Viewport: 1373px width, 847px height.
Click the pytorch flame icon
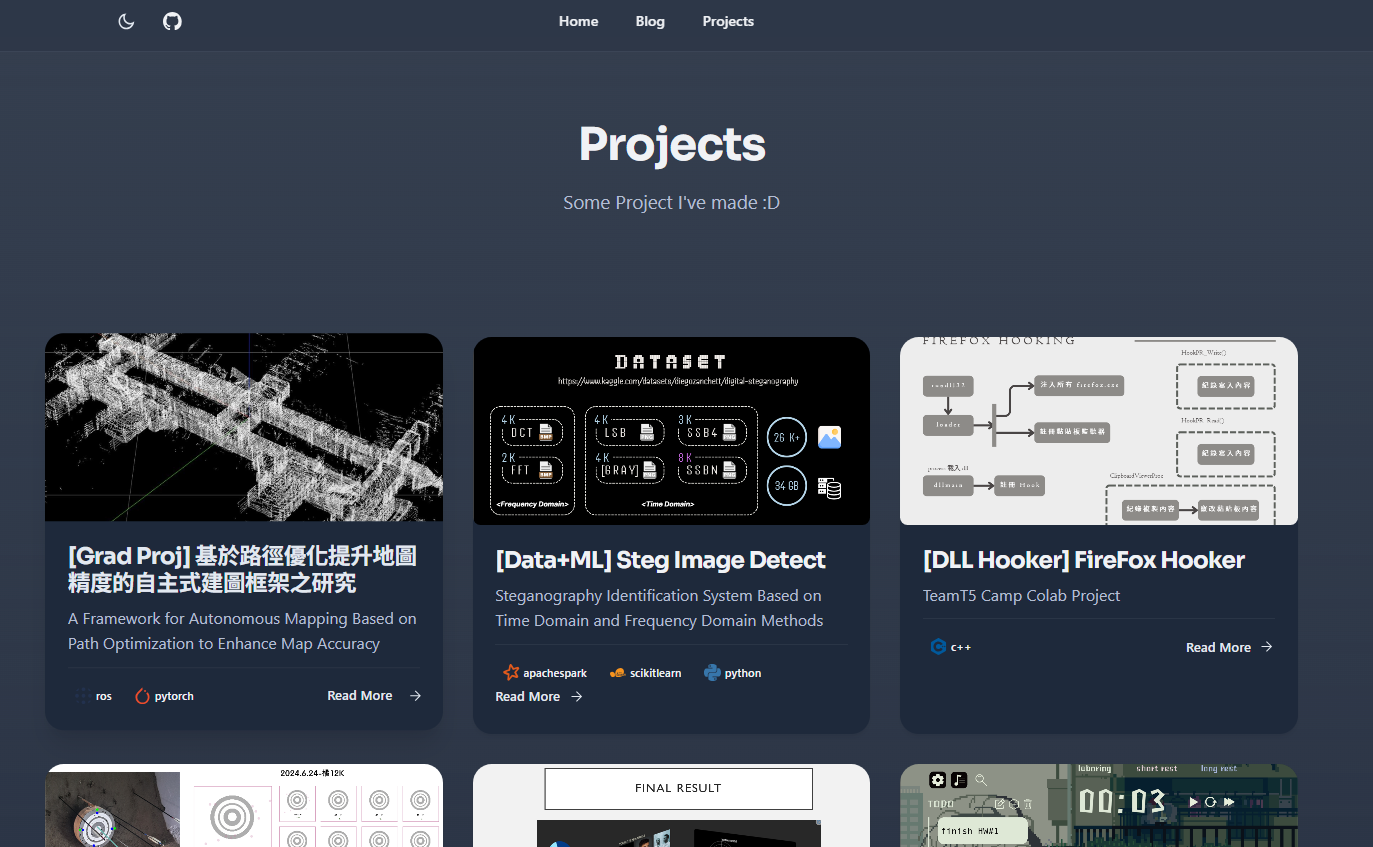142,696
